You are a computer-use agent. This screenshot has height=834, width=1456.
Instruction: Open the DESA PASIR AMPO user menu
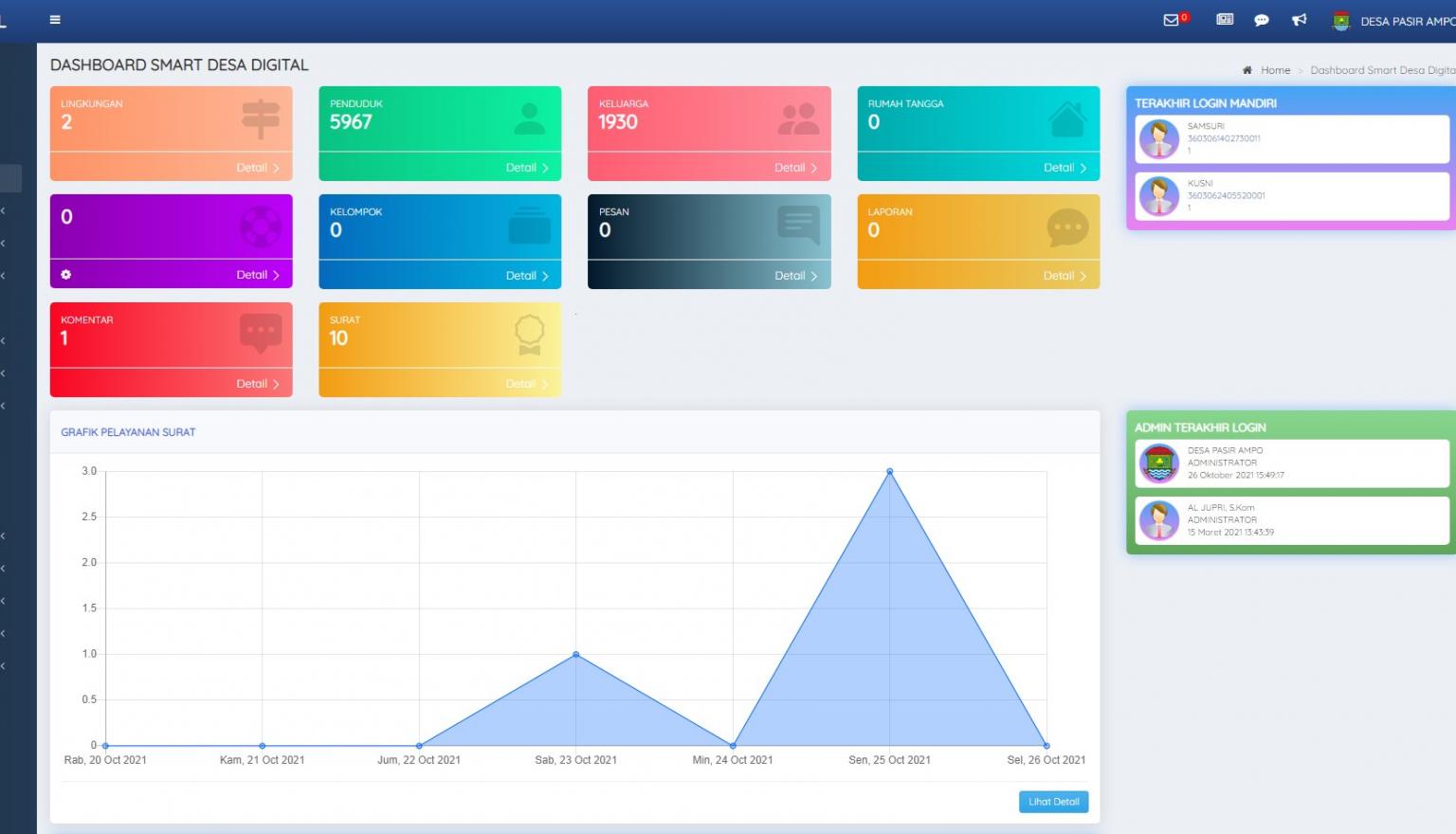(x=1407, y=21)
